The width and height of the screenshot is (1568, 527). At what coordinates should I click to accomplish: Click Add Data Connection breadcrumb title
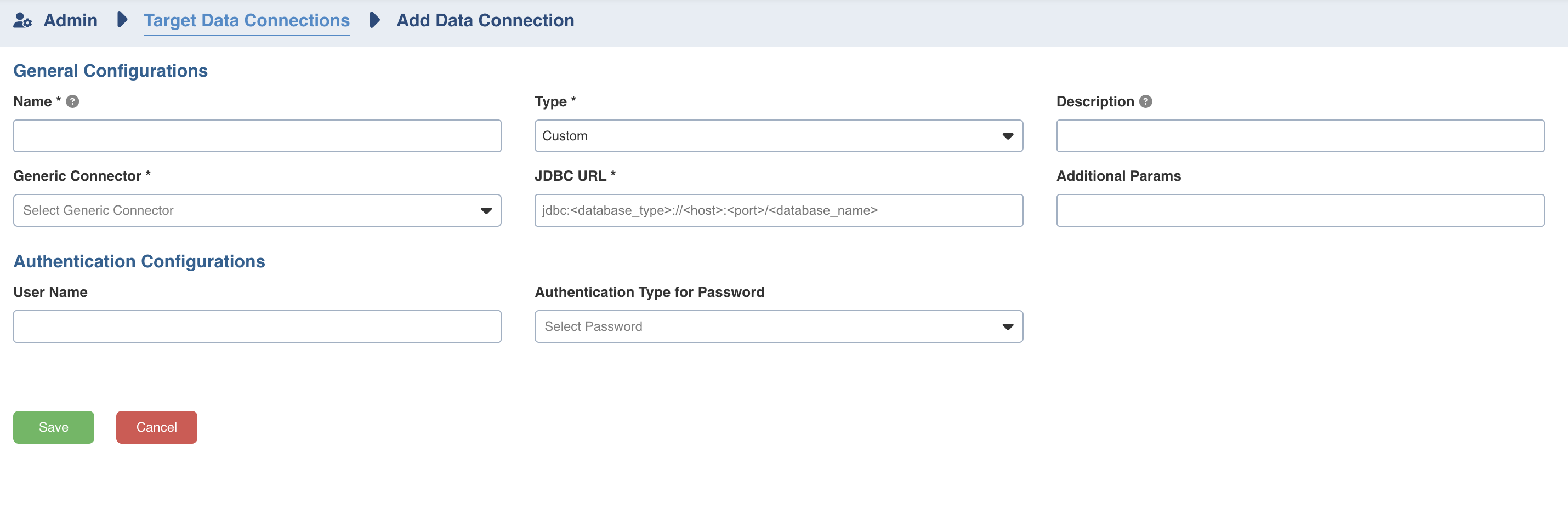pos(485,20)
